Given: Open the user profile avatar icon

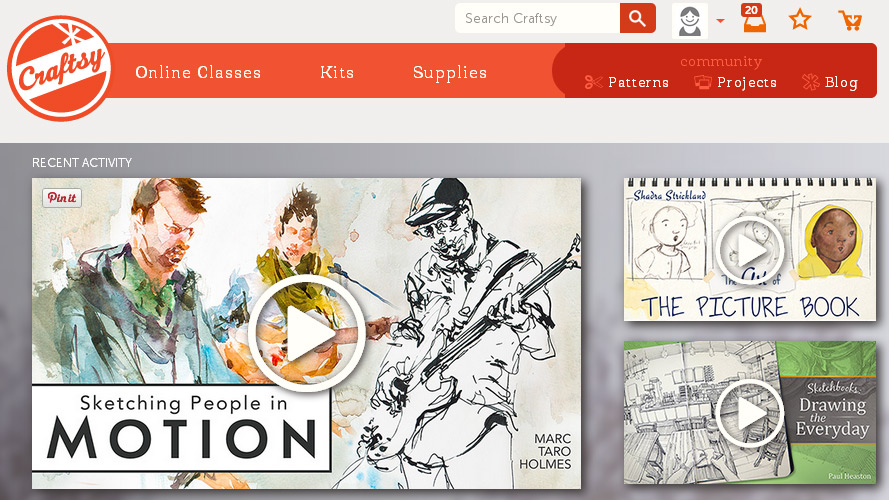Looking at the screenshot, I should 690,21.
